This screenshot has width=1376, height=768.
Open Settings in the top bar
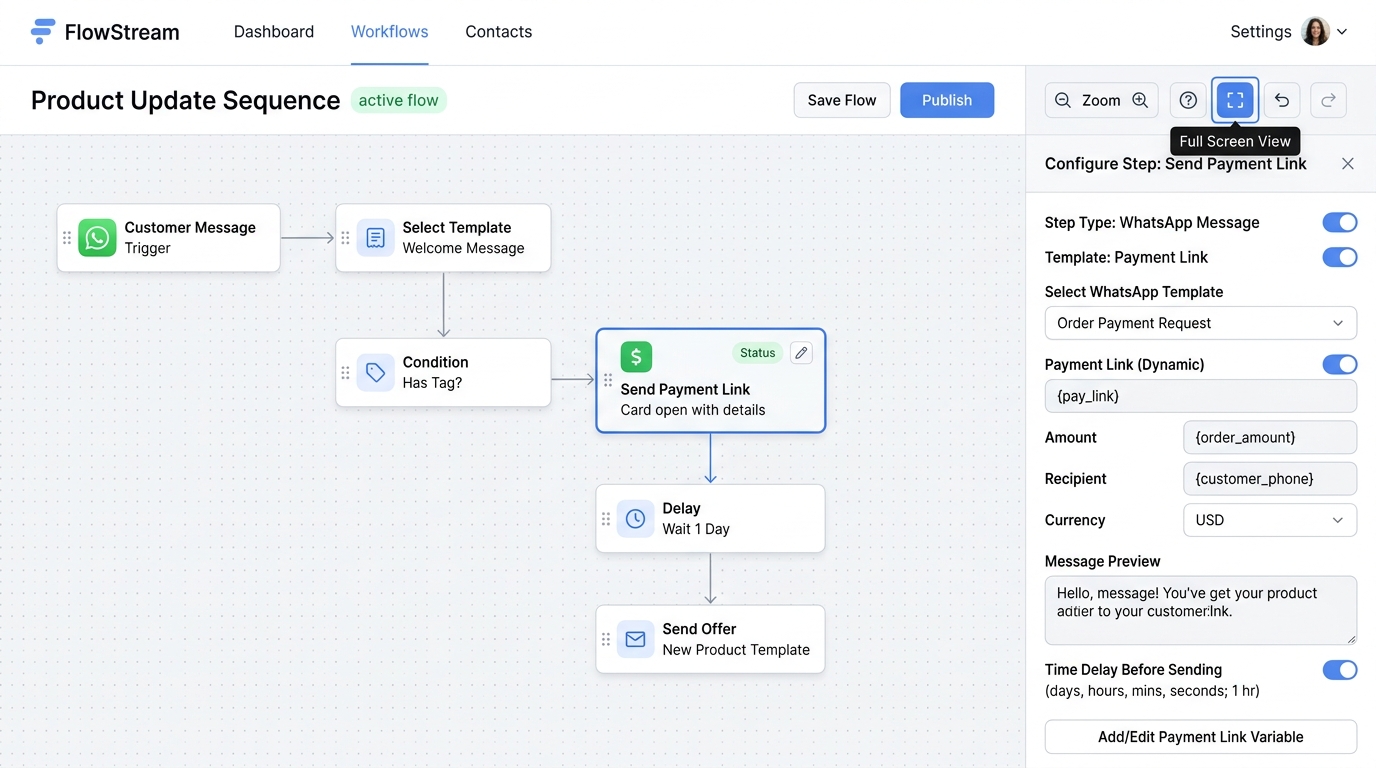(x=1261, y=32)
